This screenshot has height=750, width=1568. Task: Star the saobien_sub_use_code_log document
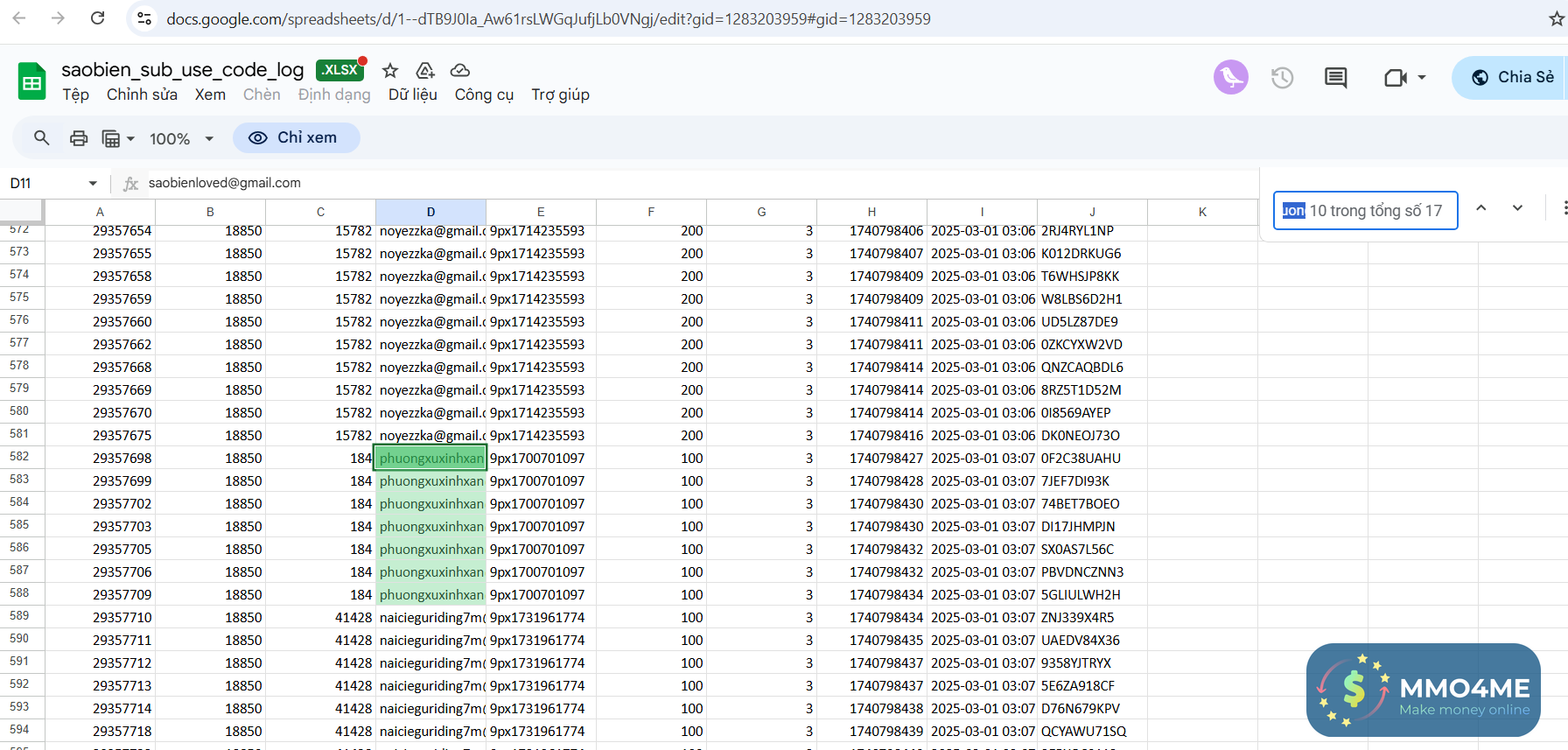[390, 70]
